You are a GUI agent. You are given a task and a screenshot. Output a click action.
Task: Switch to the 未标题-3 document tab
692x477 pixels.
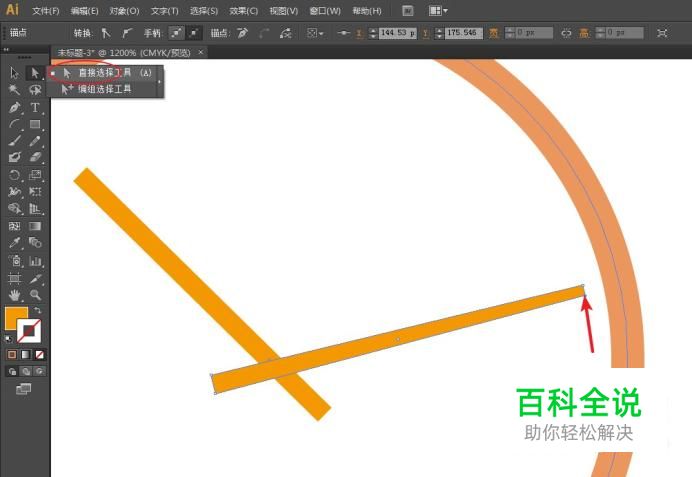(124, 53)
